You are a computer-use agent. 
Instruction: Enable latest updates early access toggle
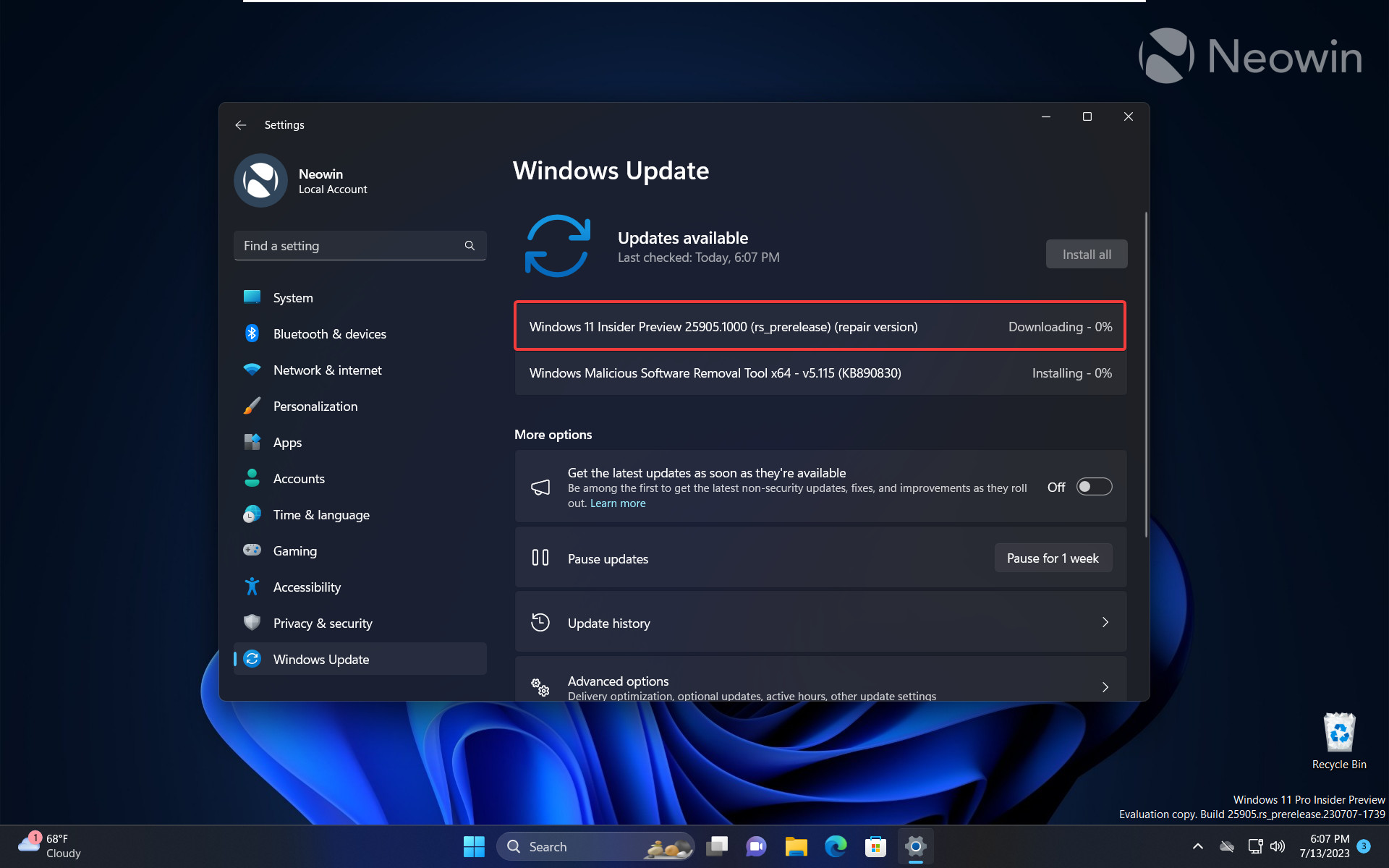1093,486
